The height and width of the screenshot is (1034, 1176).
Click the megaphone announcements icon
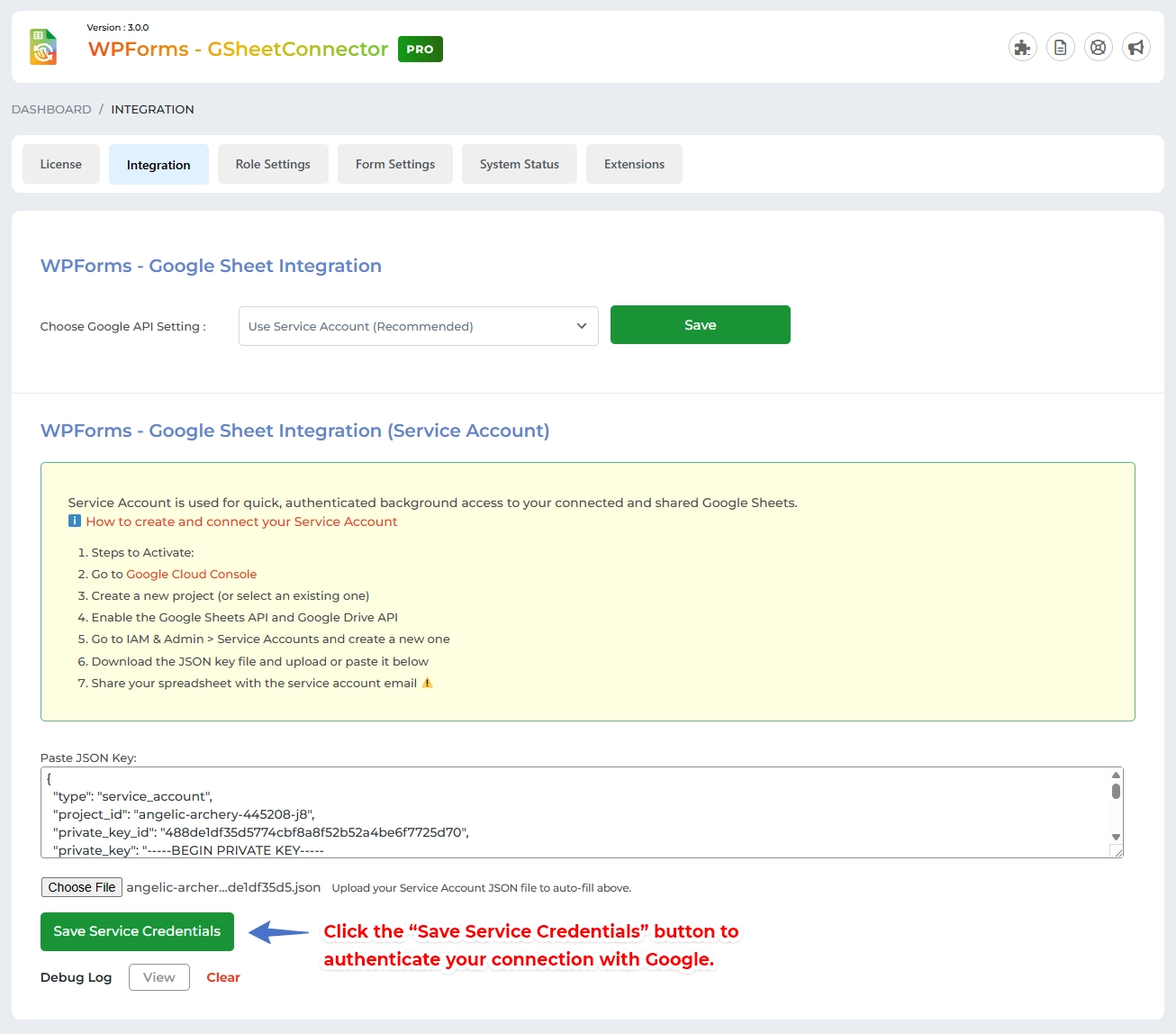(x=1135, y=48)
